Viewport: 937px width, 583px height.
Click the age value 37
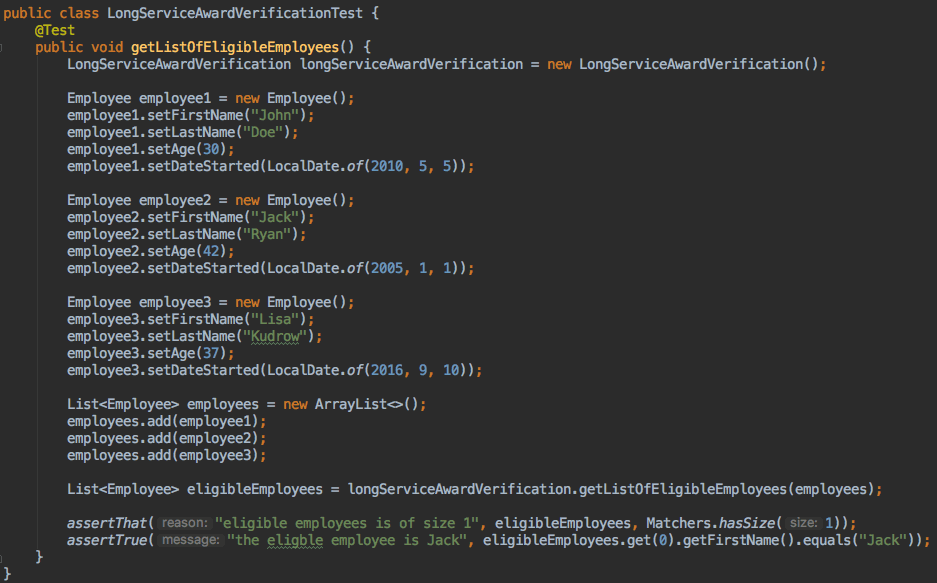pos(211,354)
